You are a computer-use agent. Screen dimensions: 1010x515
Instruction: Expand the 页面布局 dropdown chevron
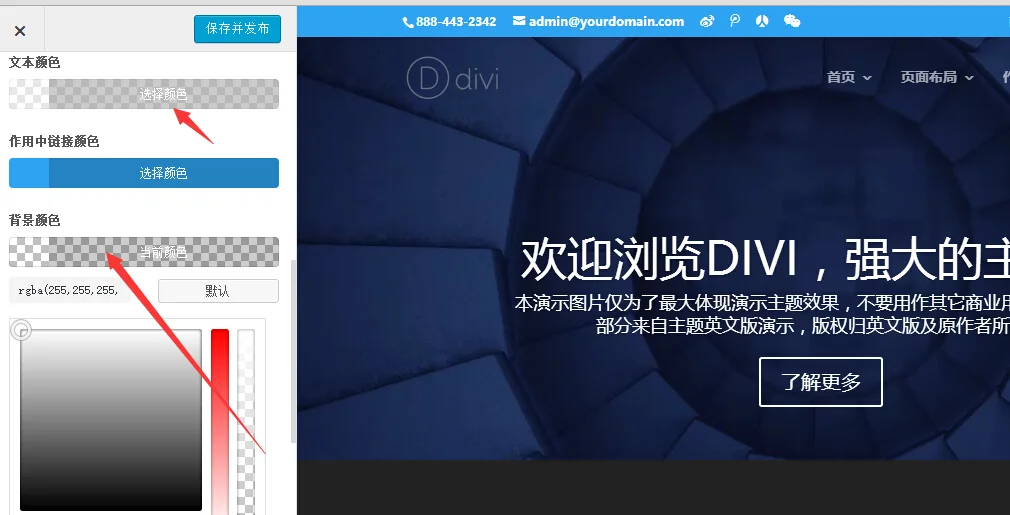pos(969,78)
